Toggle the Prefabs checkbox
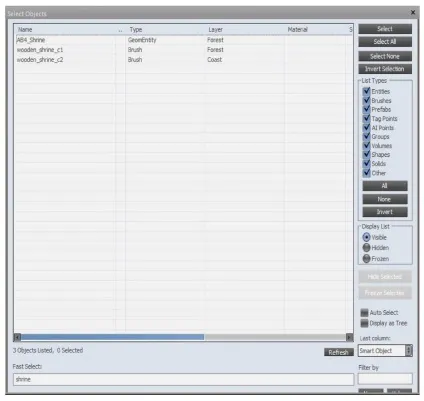 tap(366, 109)
